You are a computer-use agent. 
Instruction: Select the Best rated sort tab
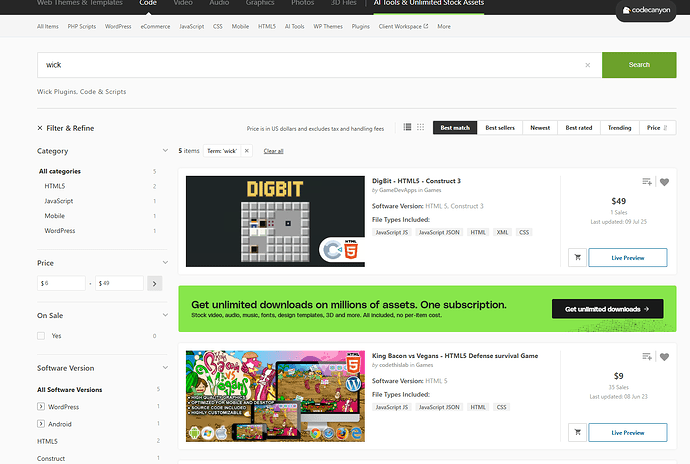coord(579,128)
